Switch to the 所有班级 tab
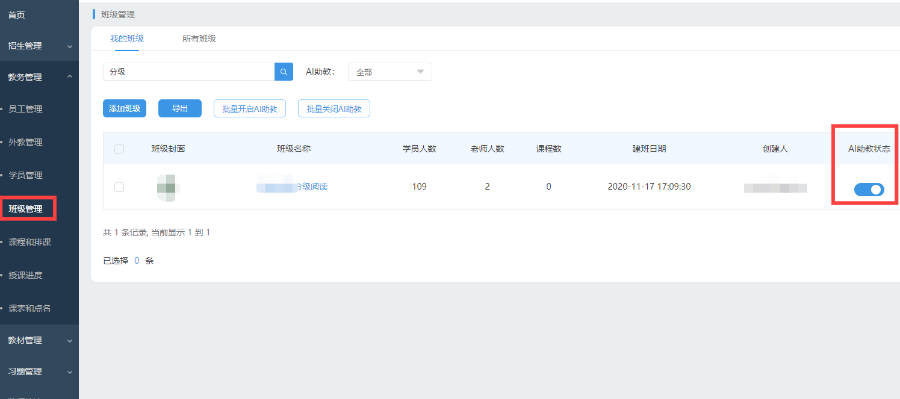This screenshot has width=900, height=399. pos(199,38)
